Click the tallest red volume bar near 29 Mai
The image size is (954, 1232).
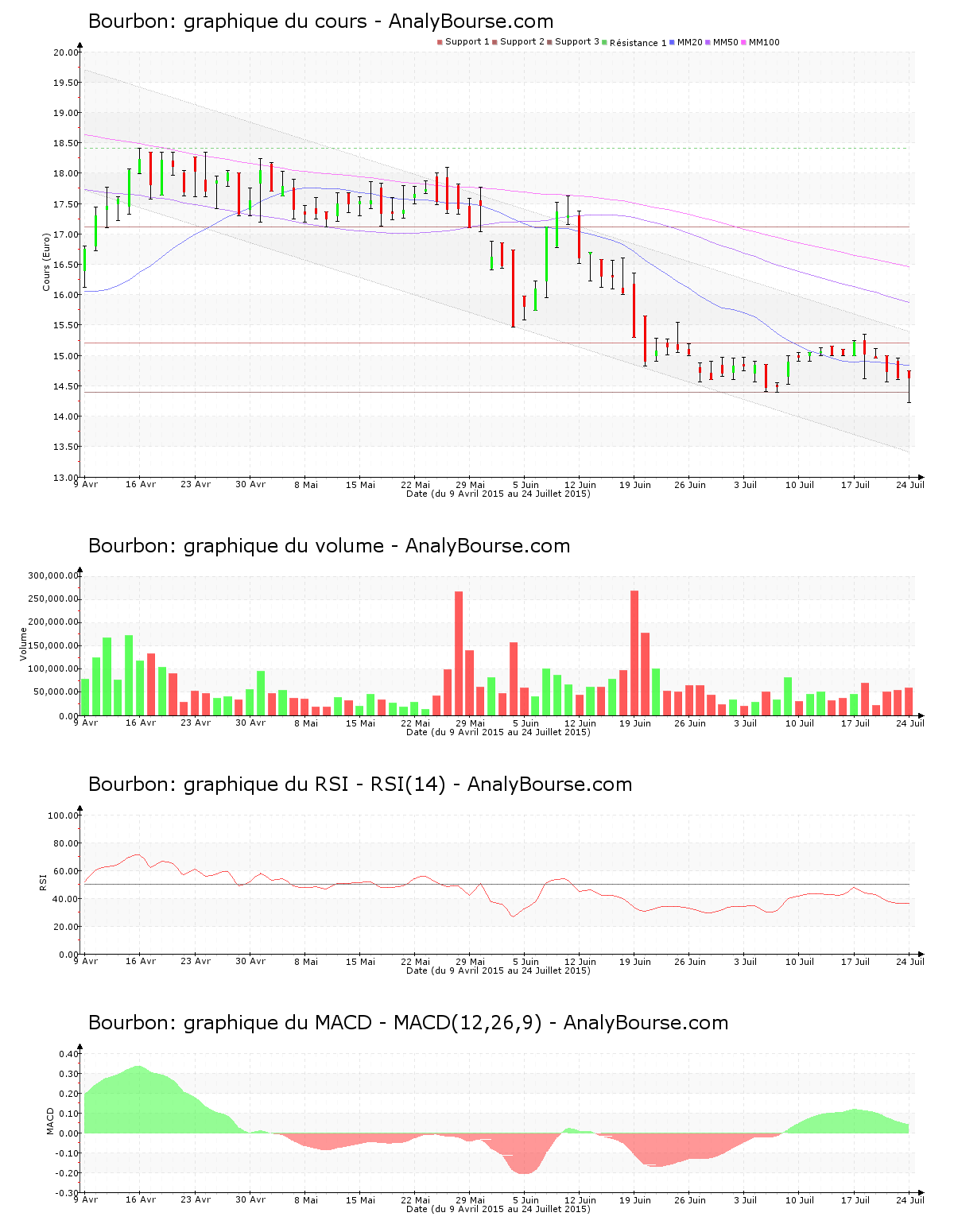pyautogui.click(x=459, y=653)
